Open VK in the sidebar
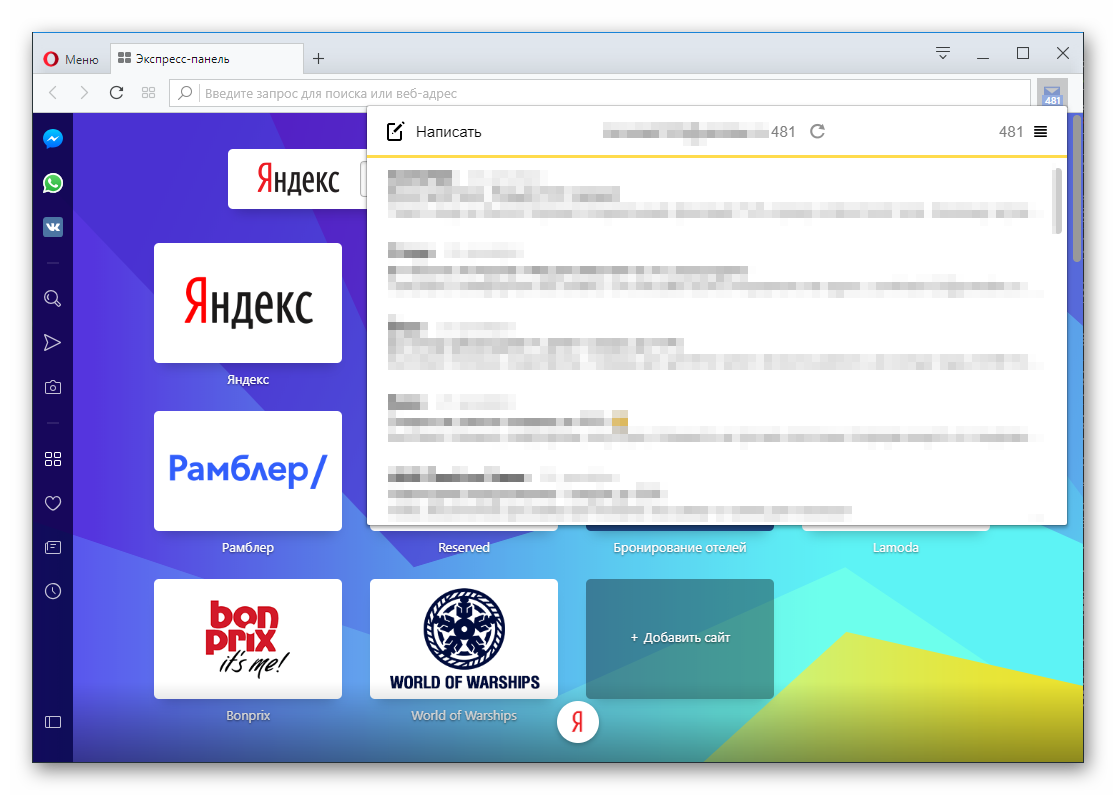1116x795 pixels. click(x=53, y=227)
